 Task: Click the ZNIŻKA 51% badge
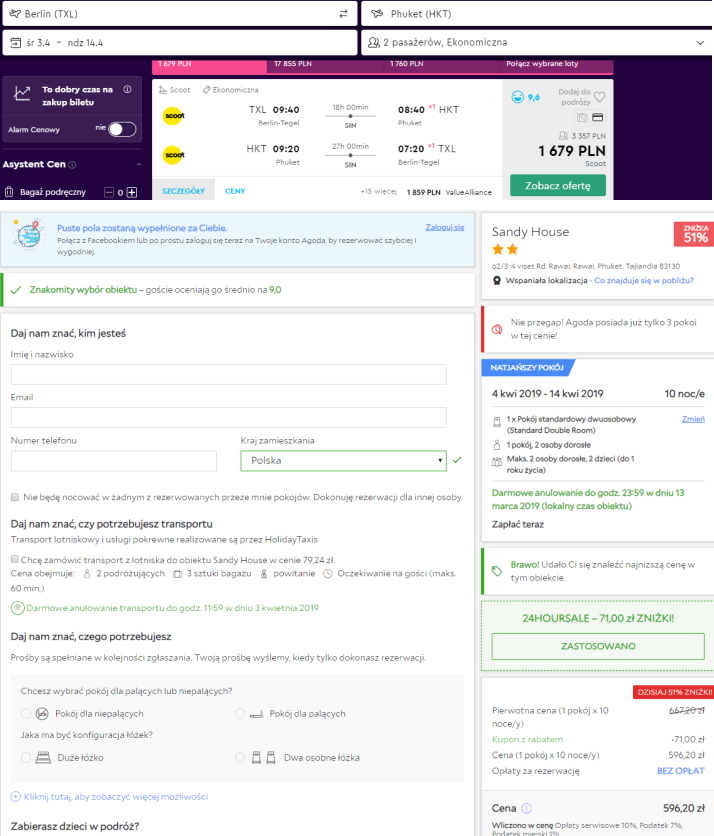(695, 234)
